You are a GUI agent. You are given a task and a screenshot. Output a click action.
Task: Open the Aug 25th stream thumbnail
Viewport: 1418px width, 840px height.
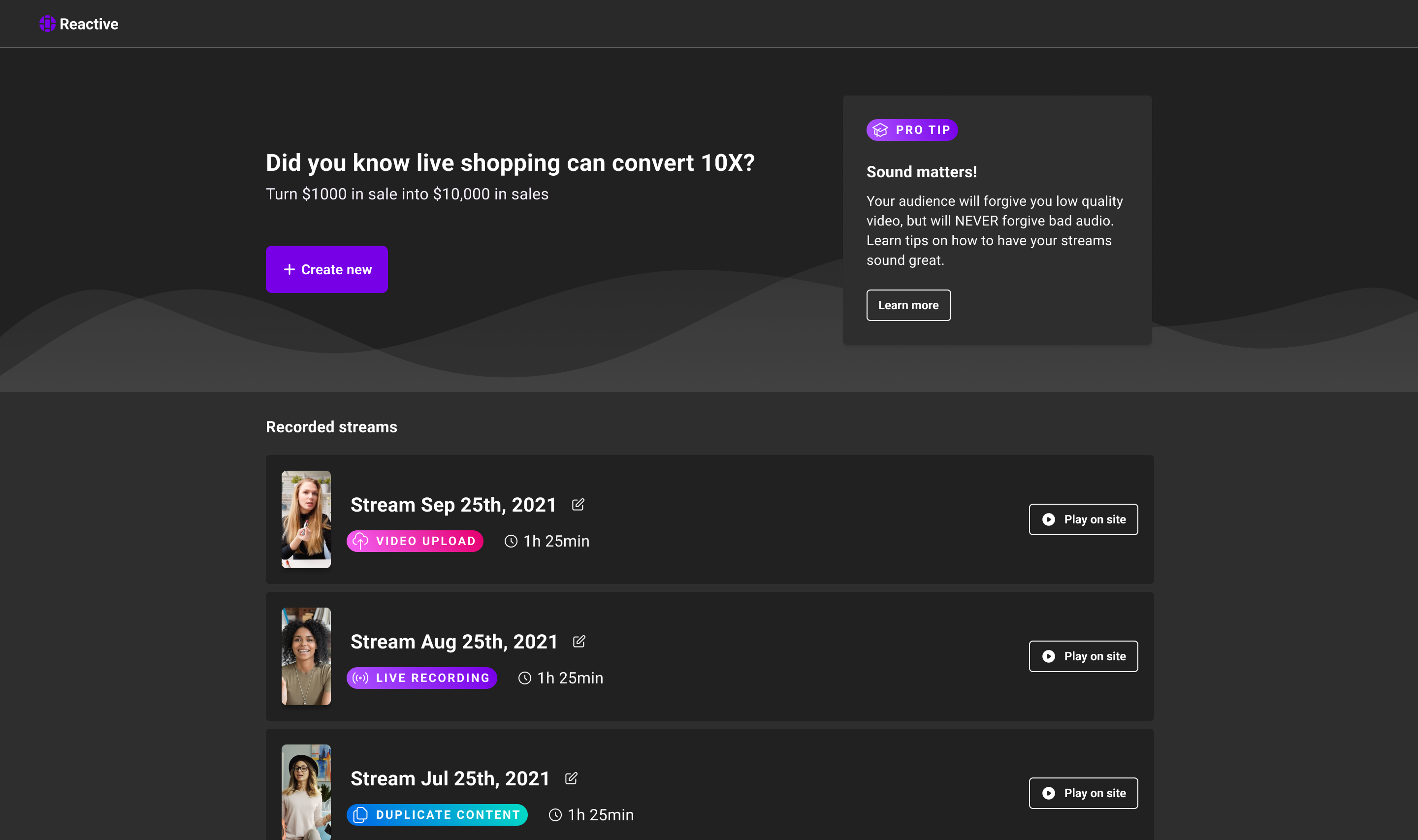tap(306, 656)
